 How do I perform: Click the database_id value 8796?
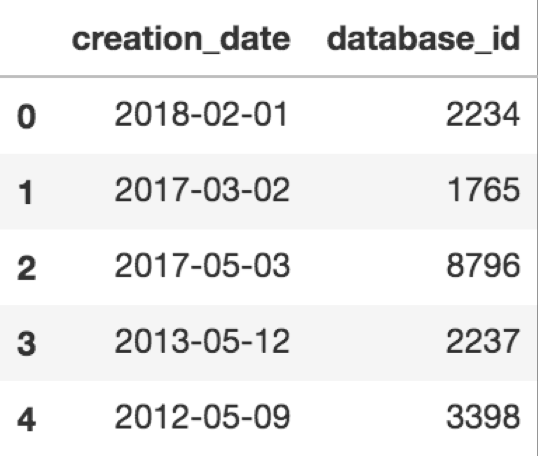[x=483, y=265]
